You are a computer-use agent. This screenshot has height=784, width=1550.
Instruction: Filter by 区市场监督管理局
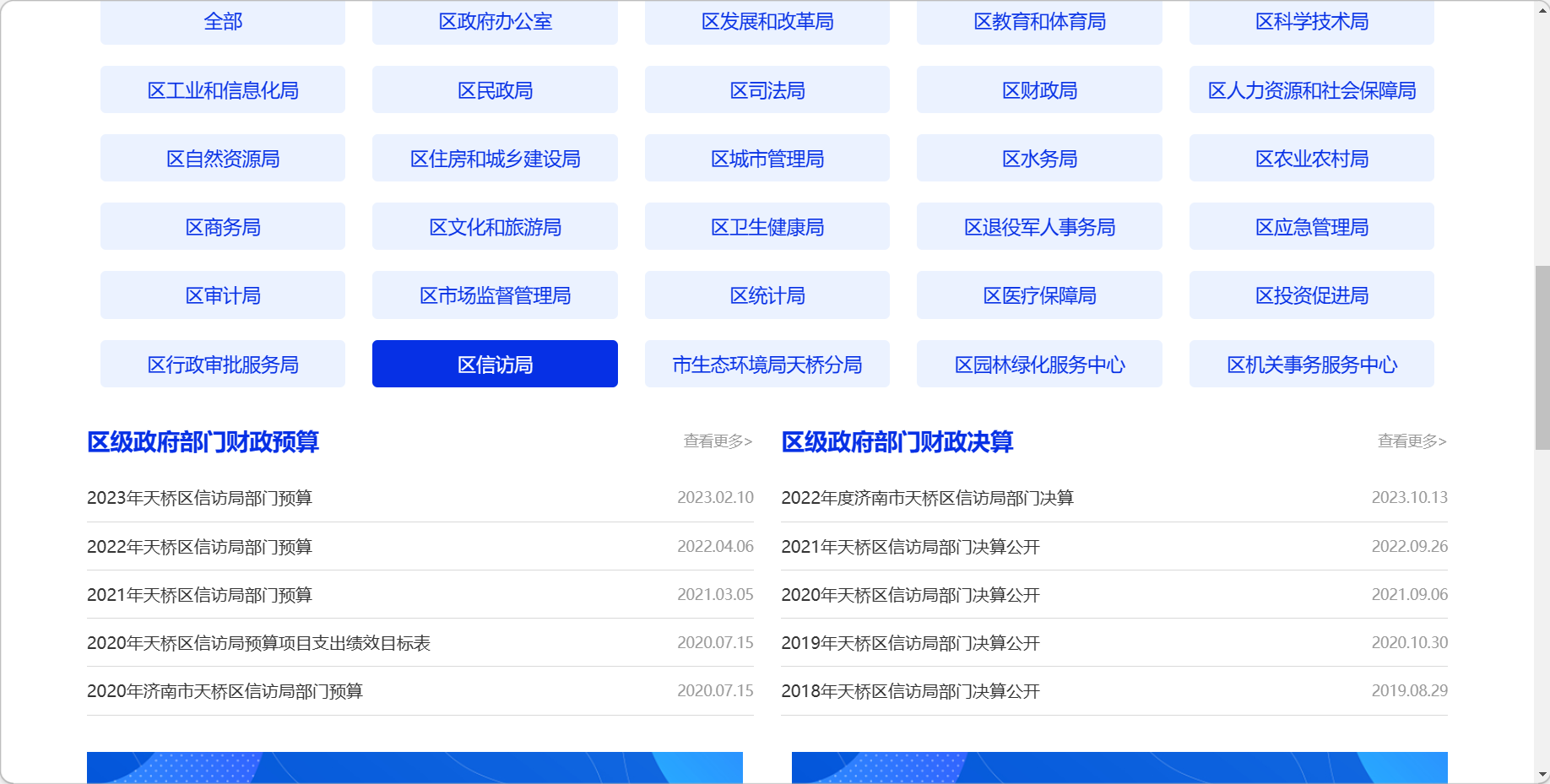pyautogui.click(x=495, y=295)
